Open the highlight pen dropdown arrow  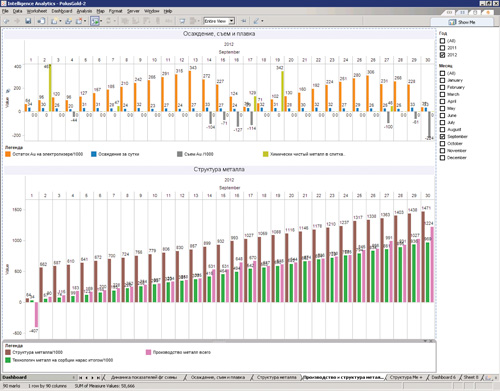click(262, 21)
